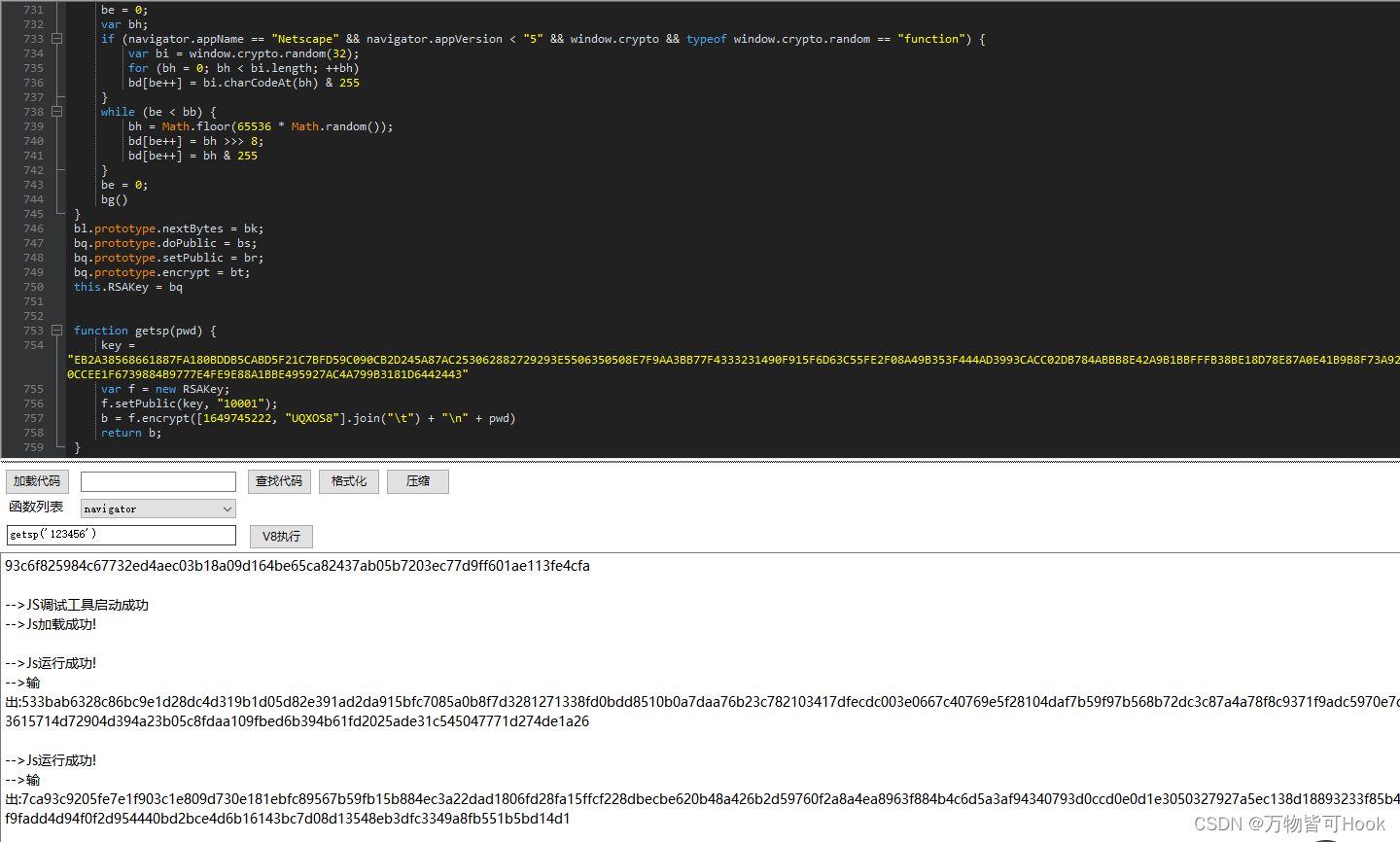1400x842 pixels.
Task: Focus the getsp('123456') expression input
Action: tap(122, 535)
